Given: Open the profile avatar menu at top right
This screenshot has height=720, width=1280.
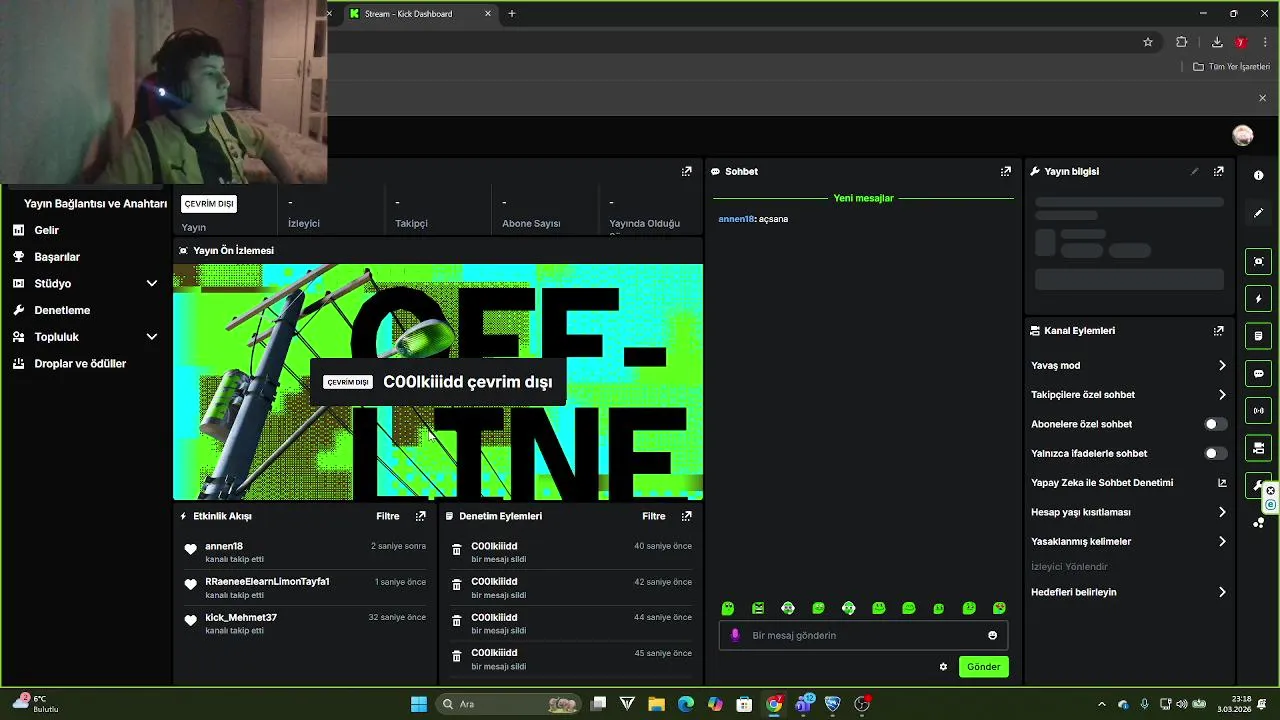Looking at the screenshot, I should [x=1243, y=135].
